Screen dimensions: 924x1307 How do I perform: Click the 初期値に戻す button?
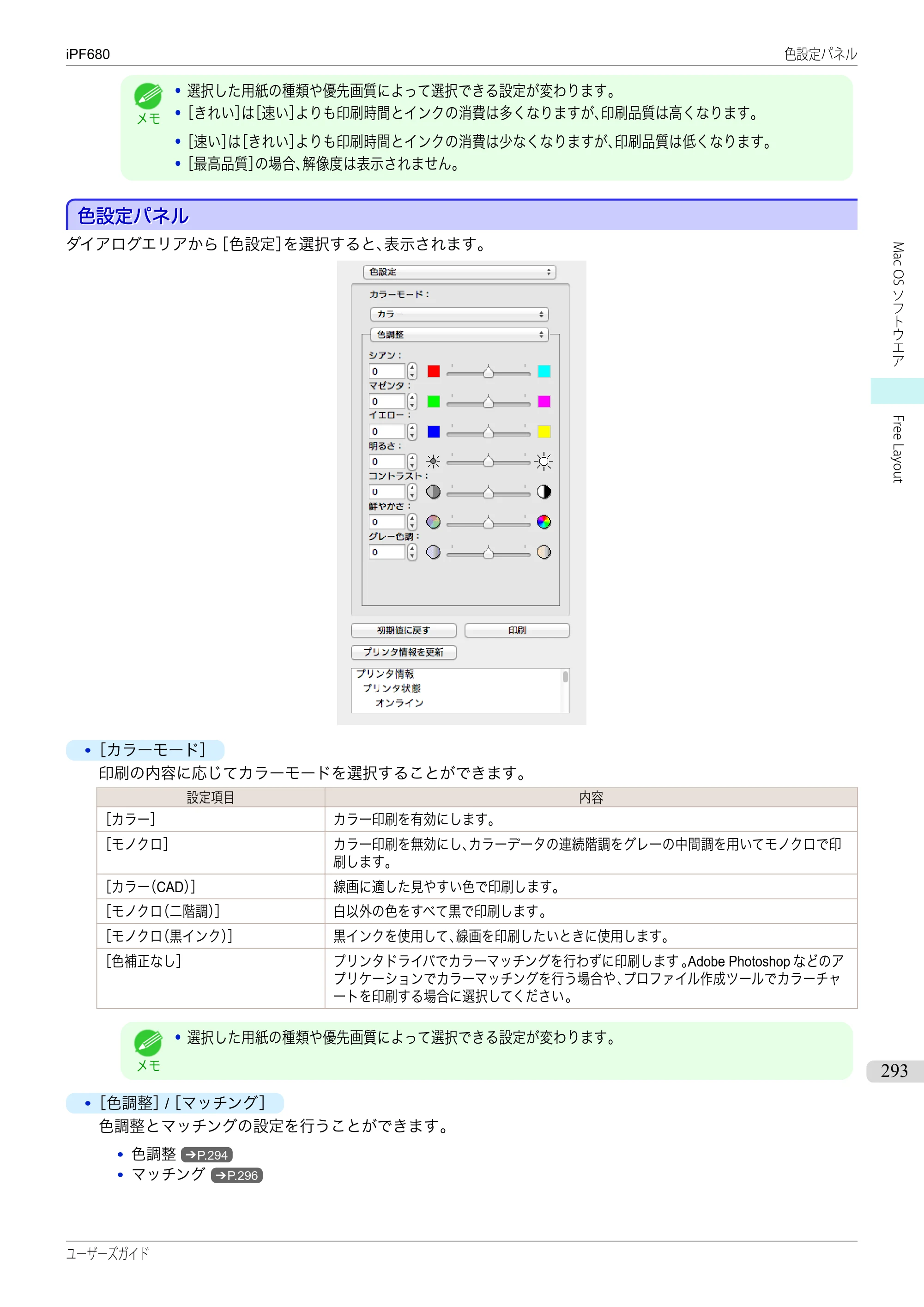pos(404,630)
